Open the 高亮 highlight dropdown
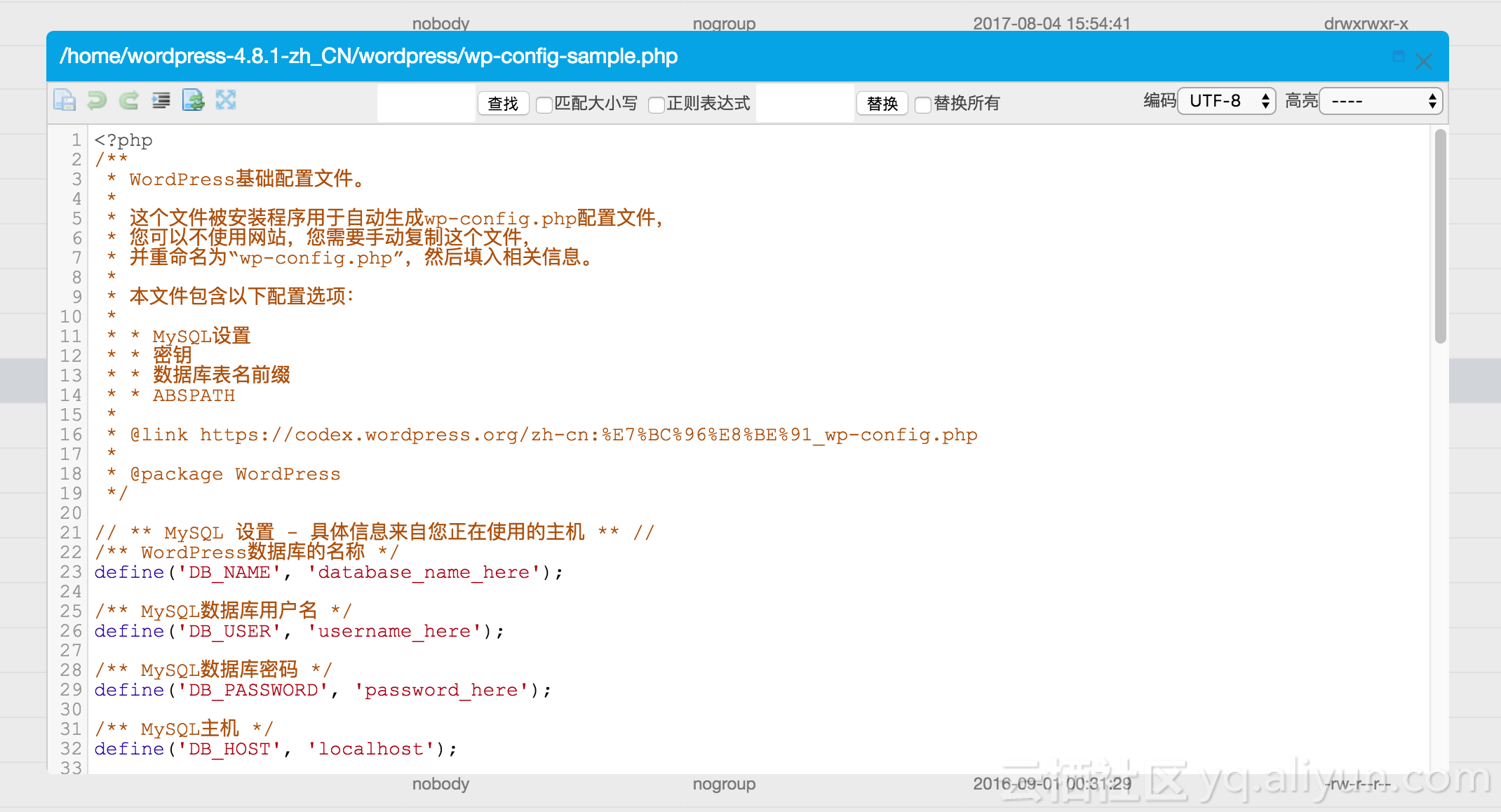Screen dimensions: 1501x812 1380,101
